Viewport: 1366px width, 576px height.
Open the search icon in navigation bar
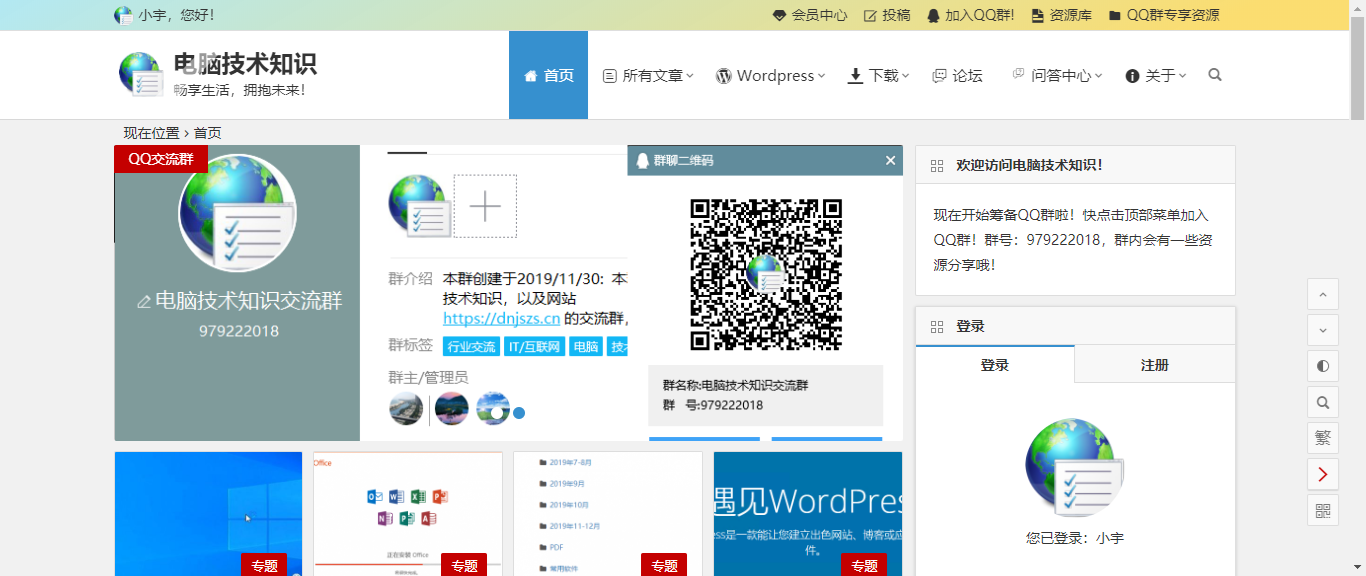point(1215,75)
